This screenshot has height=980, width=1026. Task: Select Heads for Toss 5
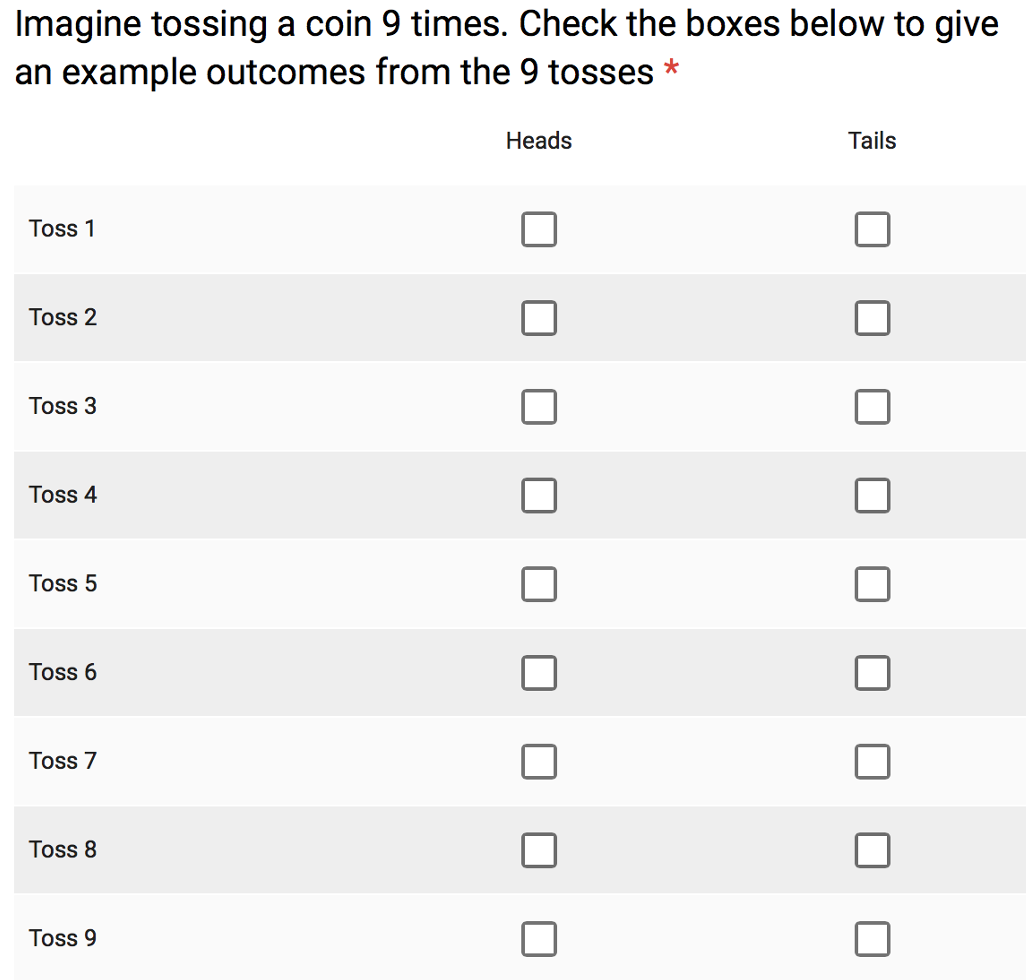pos(538,584)
